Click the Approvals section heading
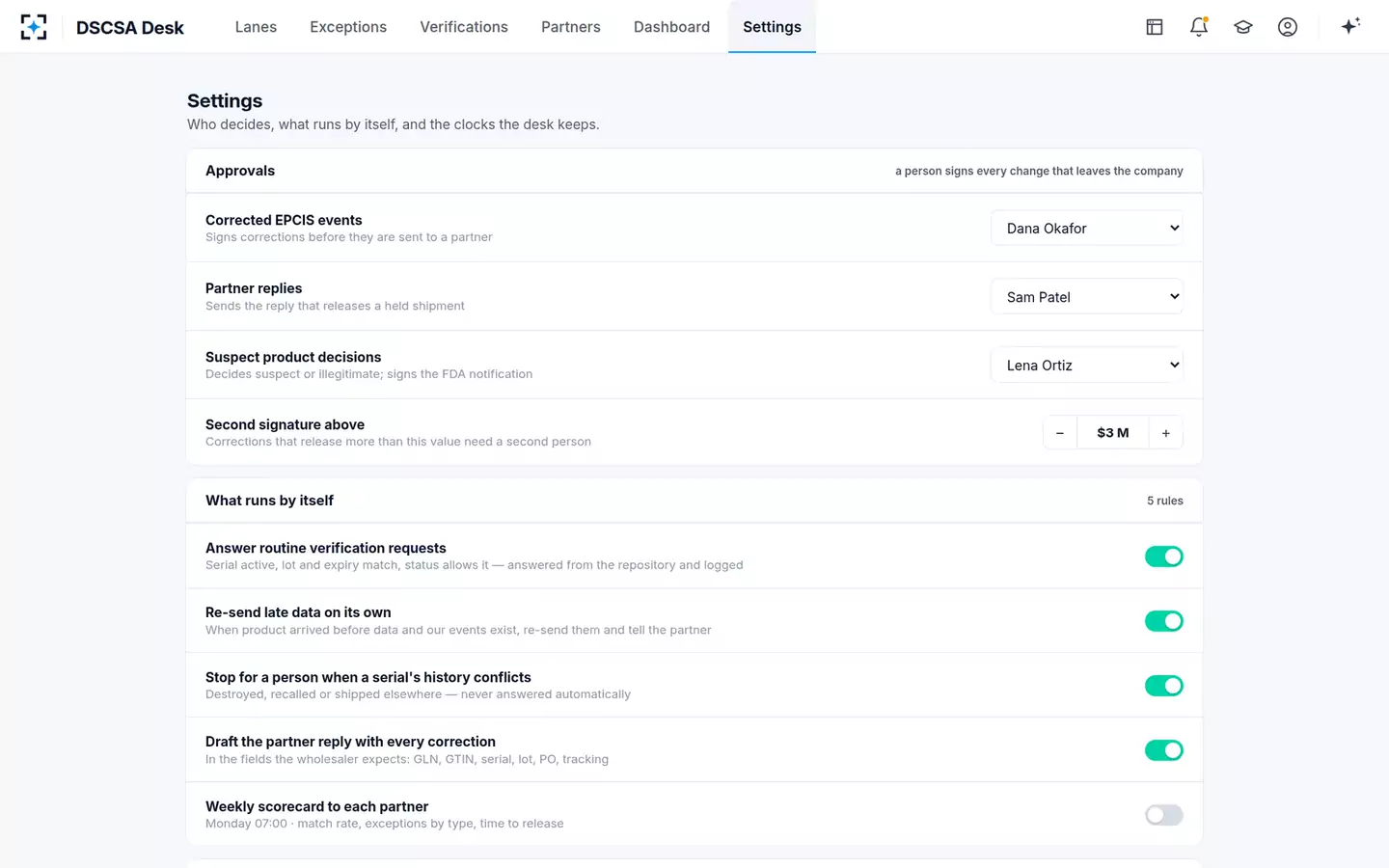This screenshot has width=1389, height=868. pyautogui.click(x=240, y=171)
